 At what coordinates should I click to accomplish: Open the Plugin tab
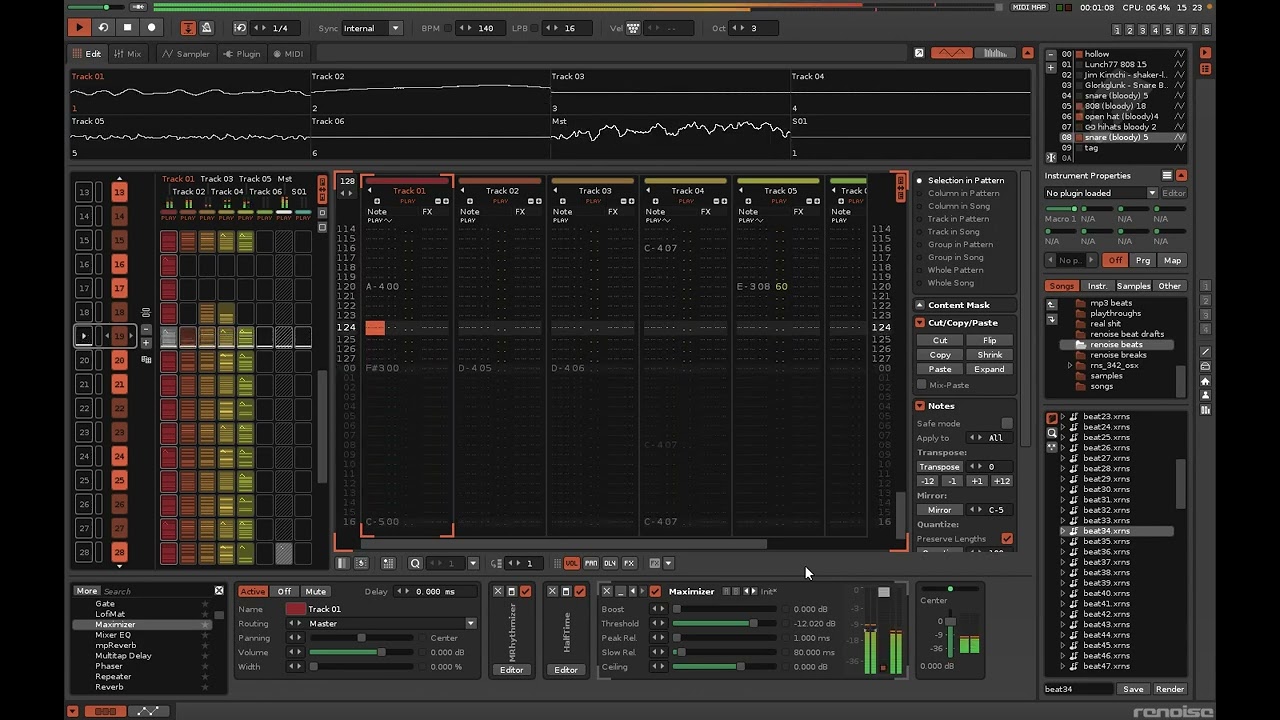[x=241, y=54]
